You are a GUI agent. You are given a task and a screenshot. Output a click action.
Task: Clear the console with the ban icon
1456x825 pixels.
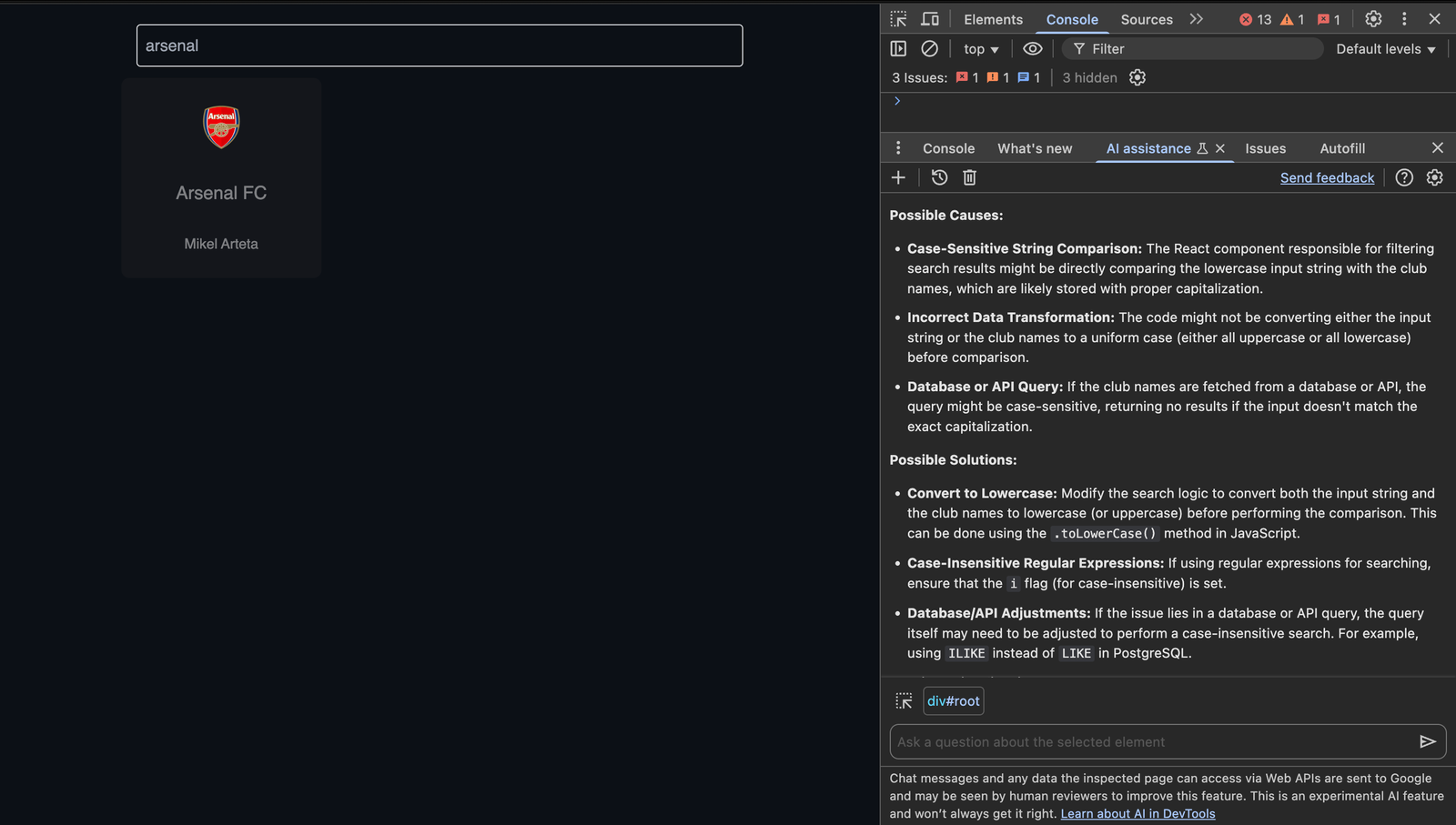tap(929, 49)
